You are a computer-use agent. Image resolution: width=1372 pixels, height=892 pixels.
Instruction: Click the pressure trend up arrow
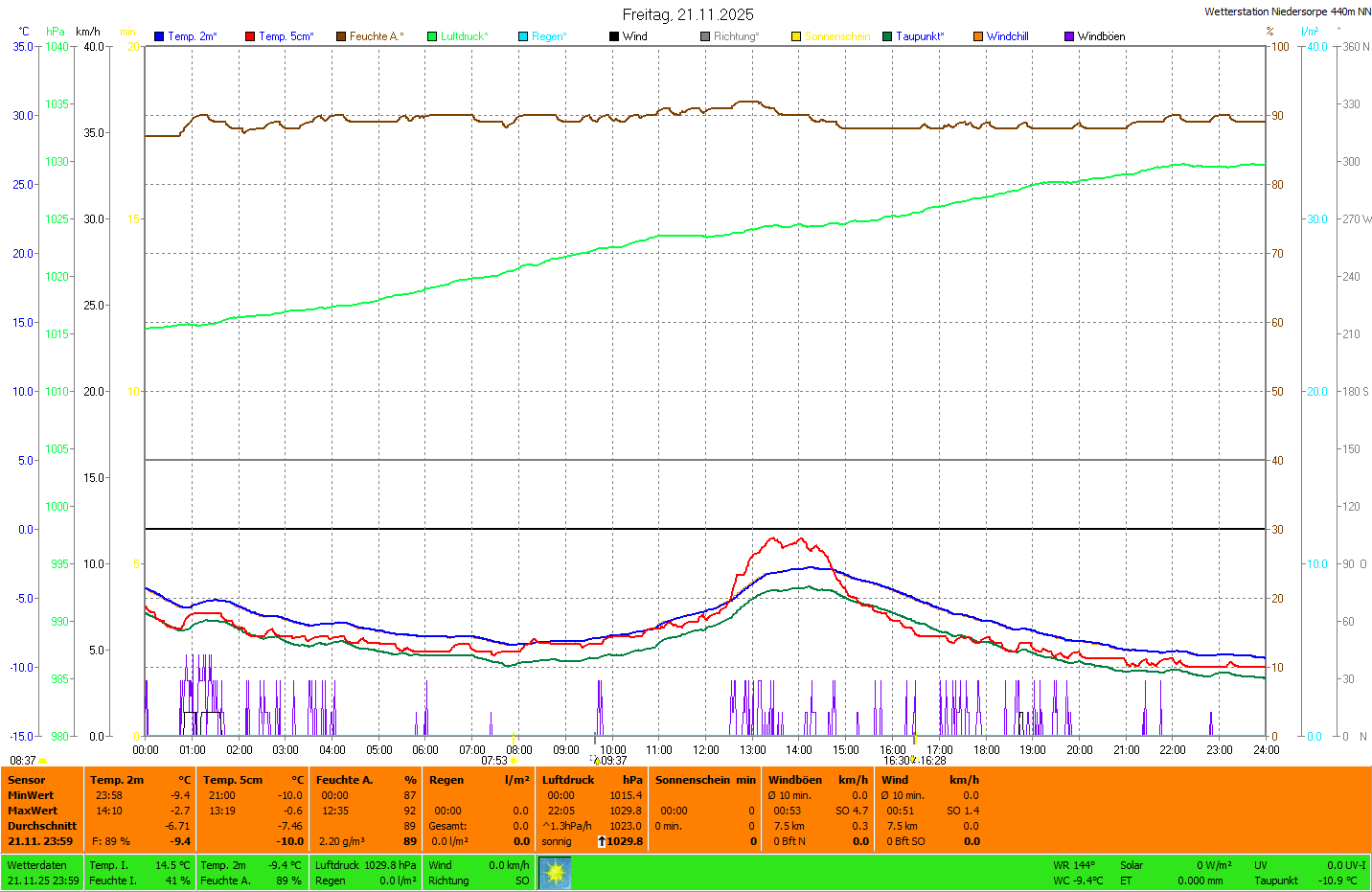pos(602,841)
